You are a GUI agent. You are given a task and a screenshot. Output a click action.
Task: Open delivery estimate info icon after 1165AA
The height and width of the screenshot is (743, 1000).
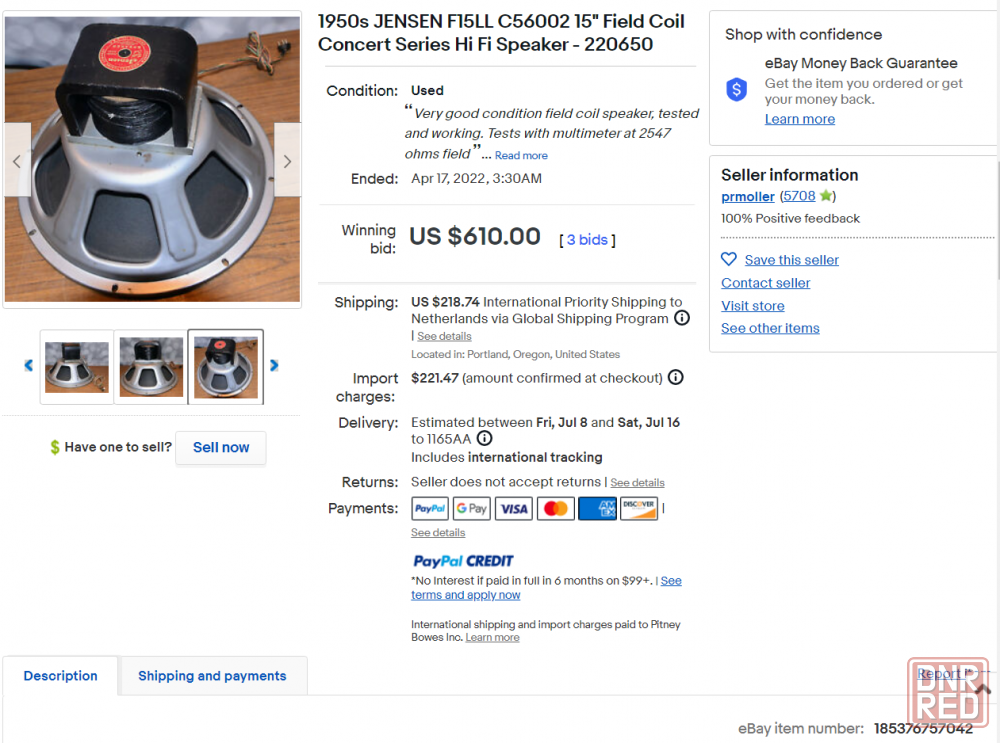click(485, 438)
